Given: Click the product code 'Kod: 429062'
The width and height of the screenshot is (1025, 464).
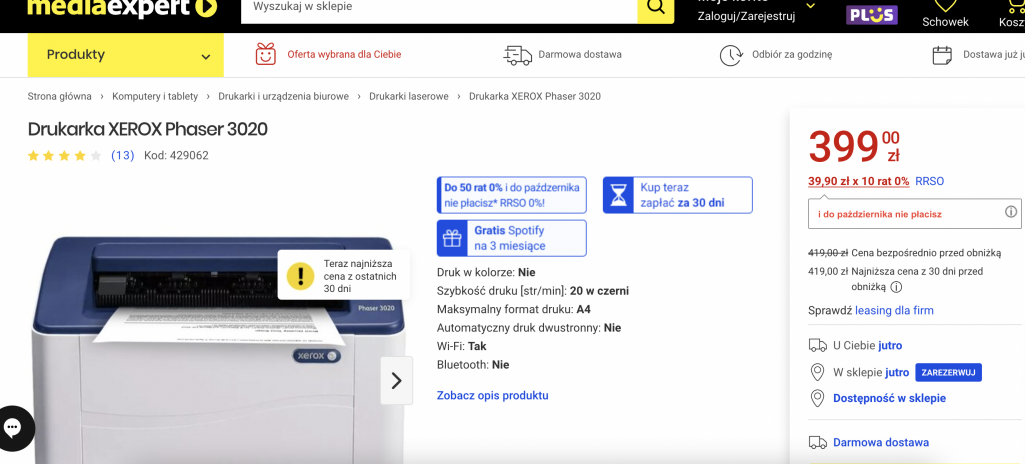Looking at the screenshot, I should click(176, 156).
